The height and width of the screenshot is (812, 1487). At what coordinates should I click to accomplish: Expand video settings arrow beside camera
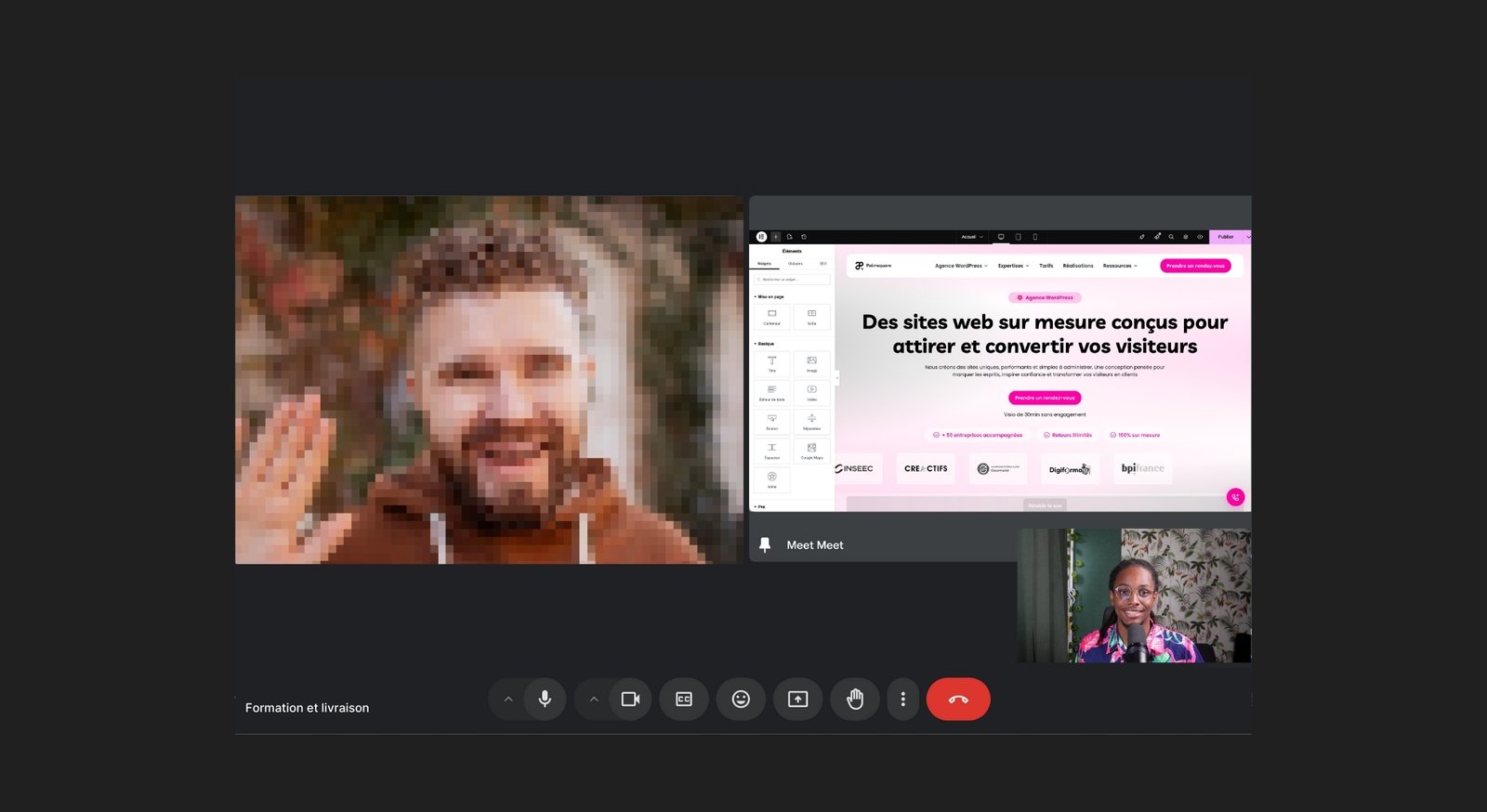[x=594, y=699]
